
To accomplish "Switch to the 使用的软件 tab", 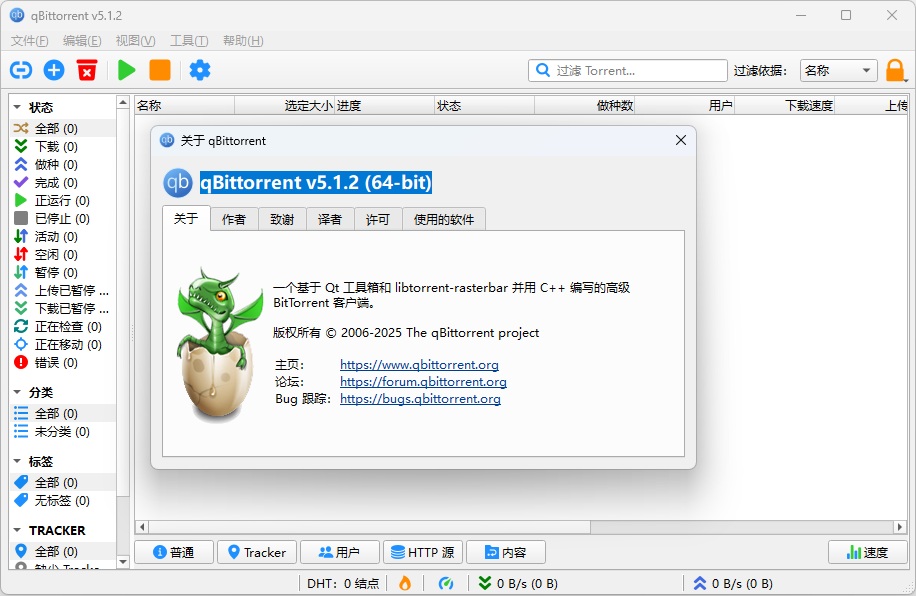I will (x=443, y=219).
